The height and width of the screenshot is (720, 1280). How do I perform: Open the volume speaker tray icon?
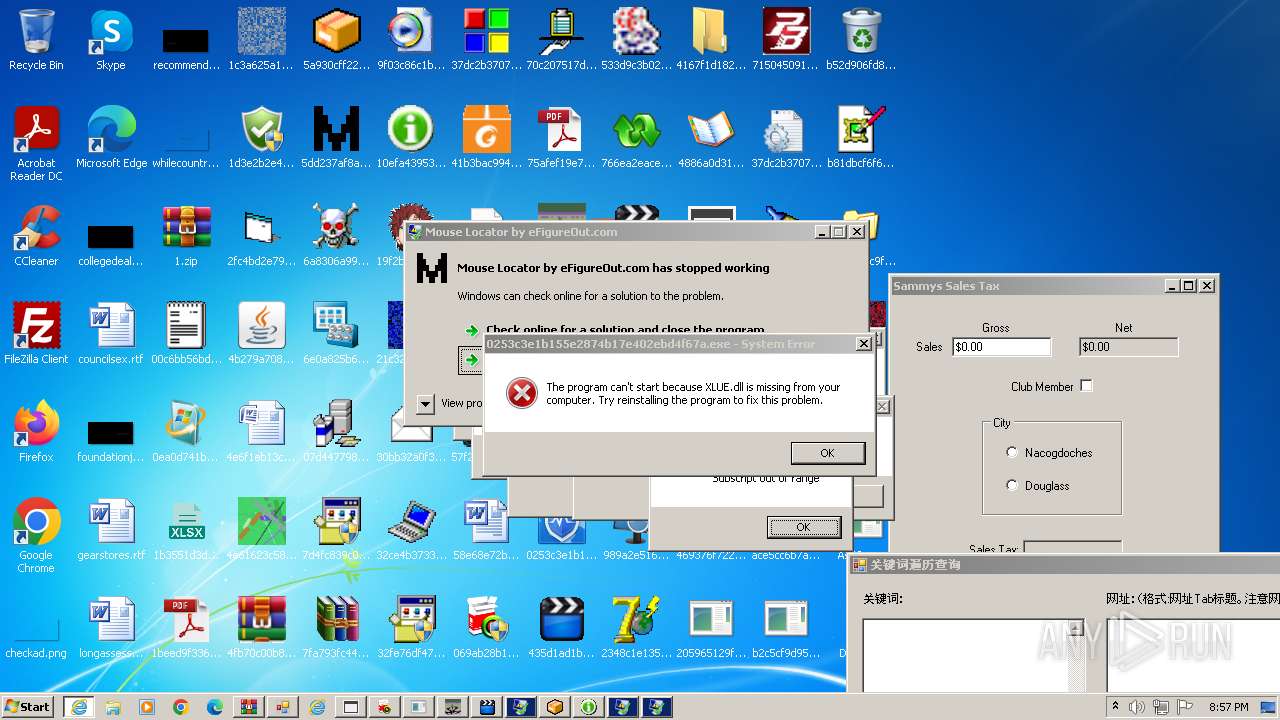coord(1136,707)
